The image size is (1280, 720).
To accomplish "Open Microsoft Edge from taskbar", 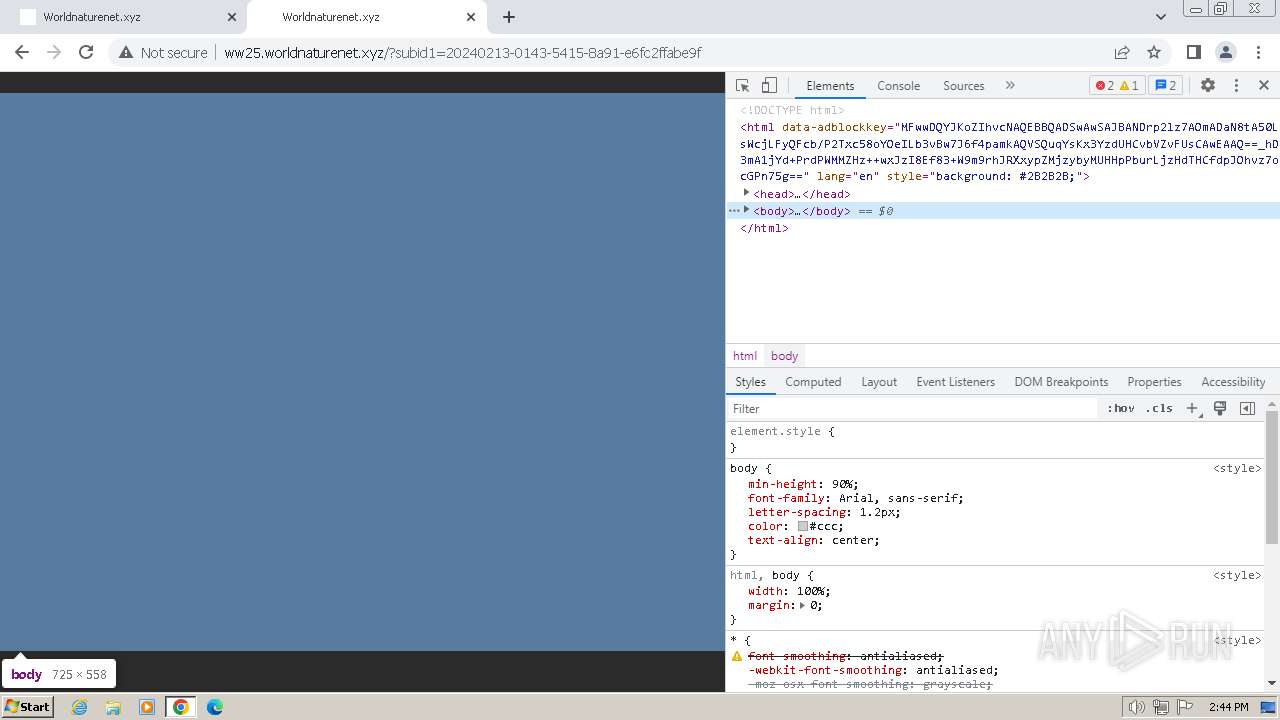I will pyautogui.click(x=215, y=707).
